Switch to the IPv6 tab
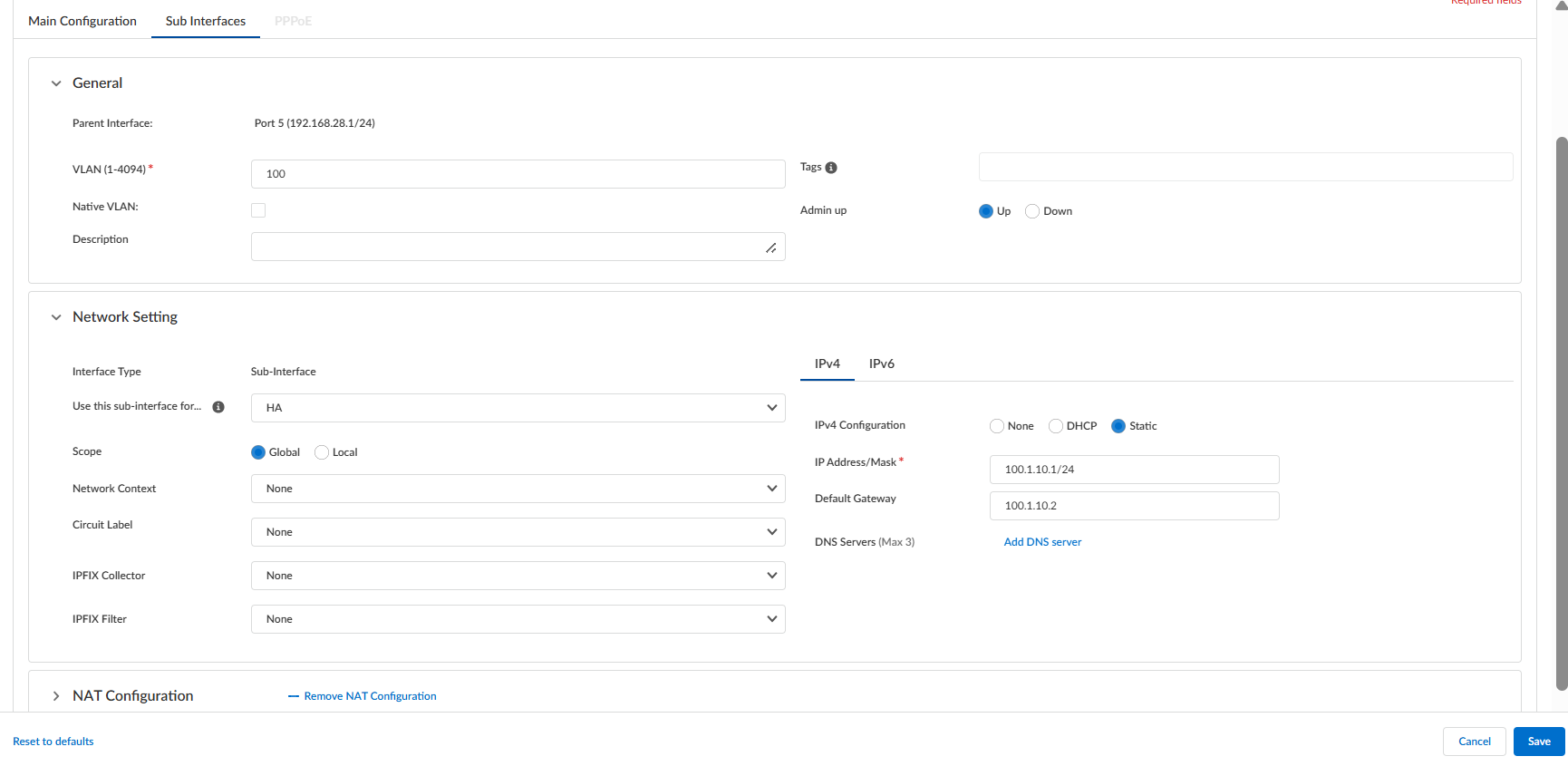Viewport: 1568px width, 766px height. click(x=881, y=364)
